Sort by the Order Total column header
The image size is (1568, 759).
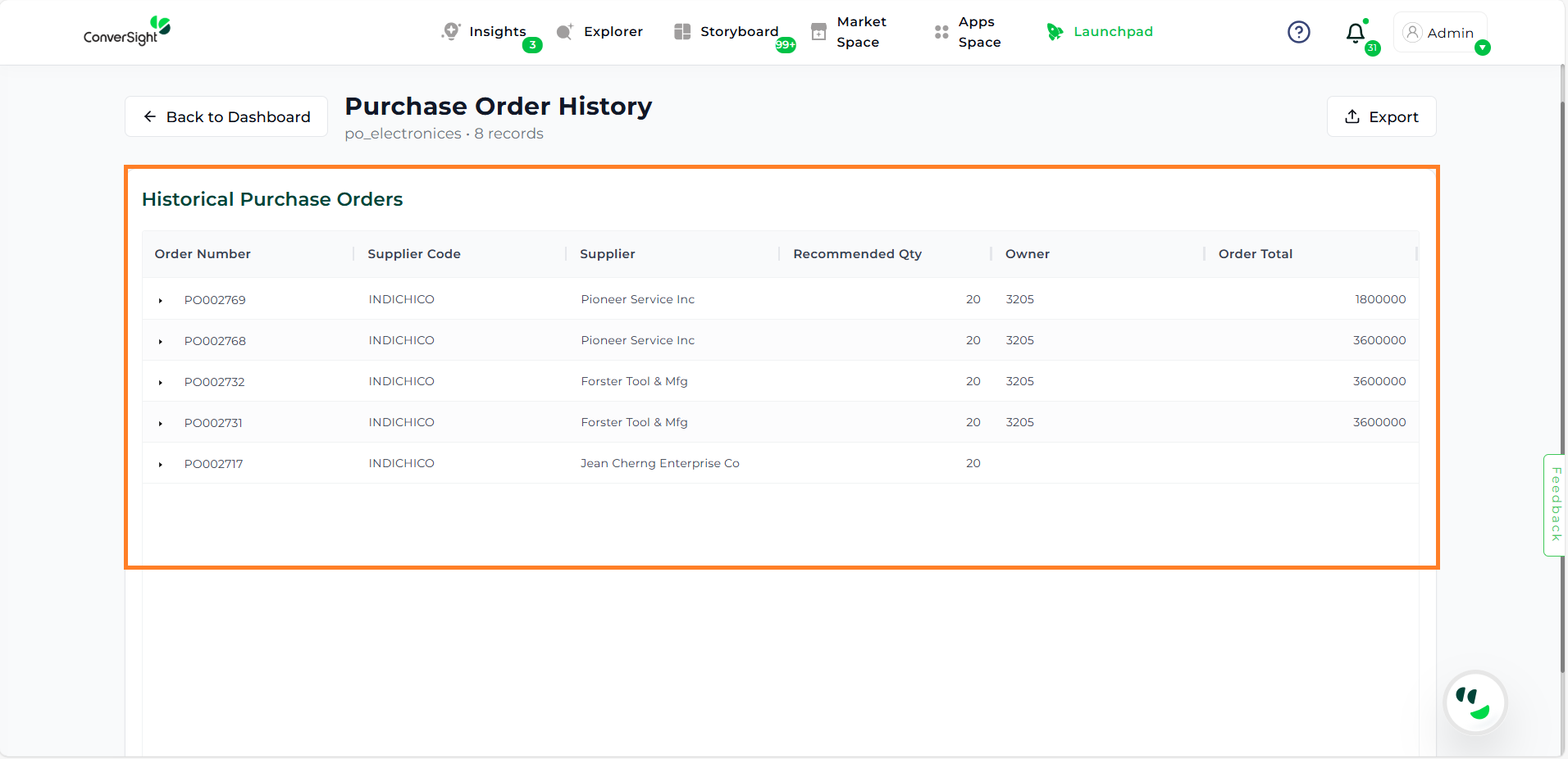point(1255,254)
